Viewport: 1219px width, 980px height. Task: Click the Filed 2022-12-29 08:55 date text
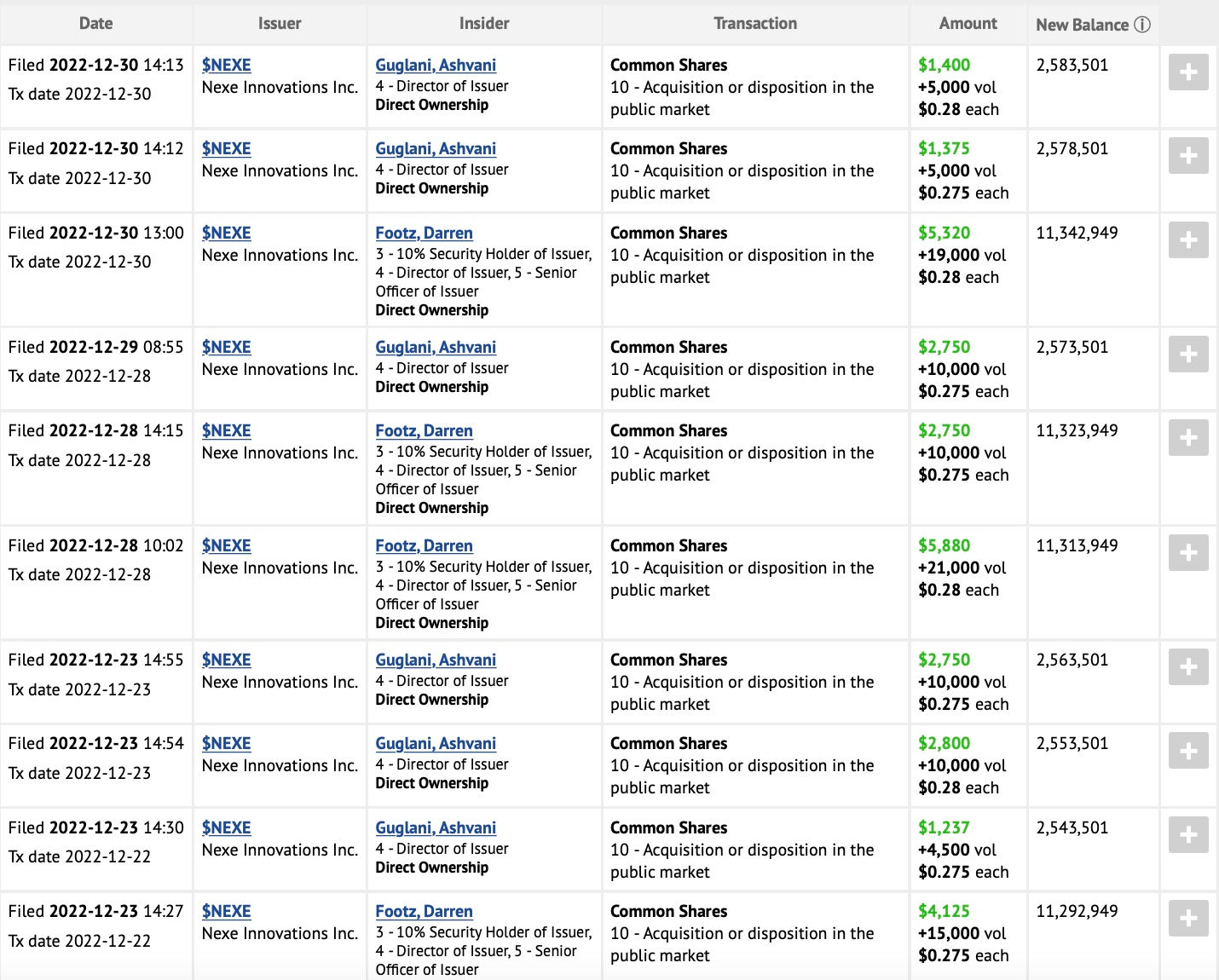coord(95,347)
